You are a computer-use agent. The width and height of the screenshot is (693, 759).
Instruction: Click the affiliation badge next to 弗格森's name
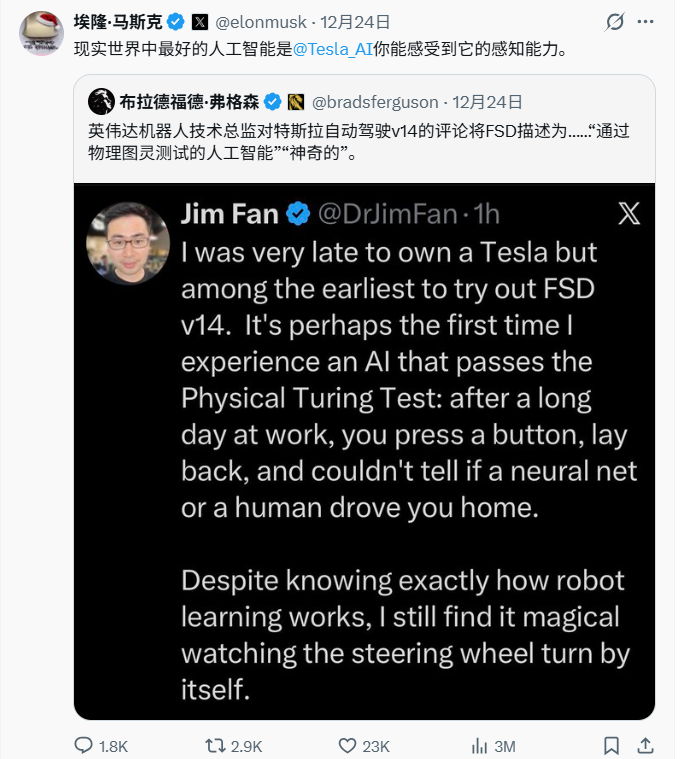point(295,101)
